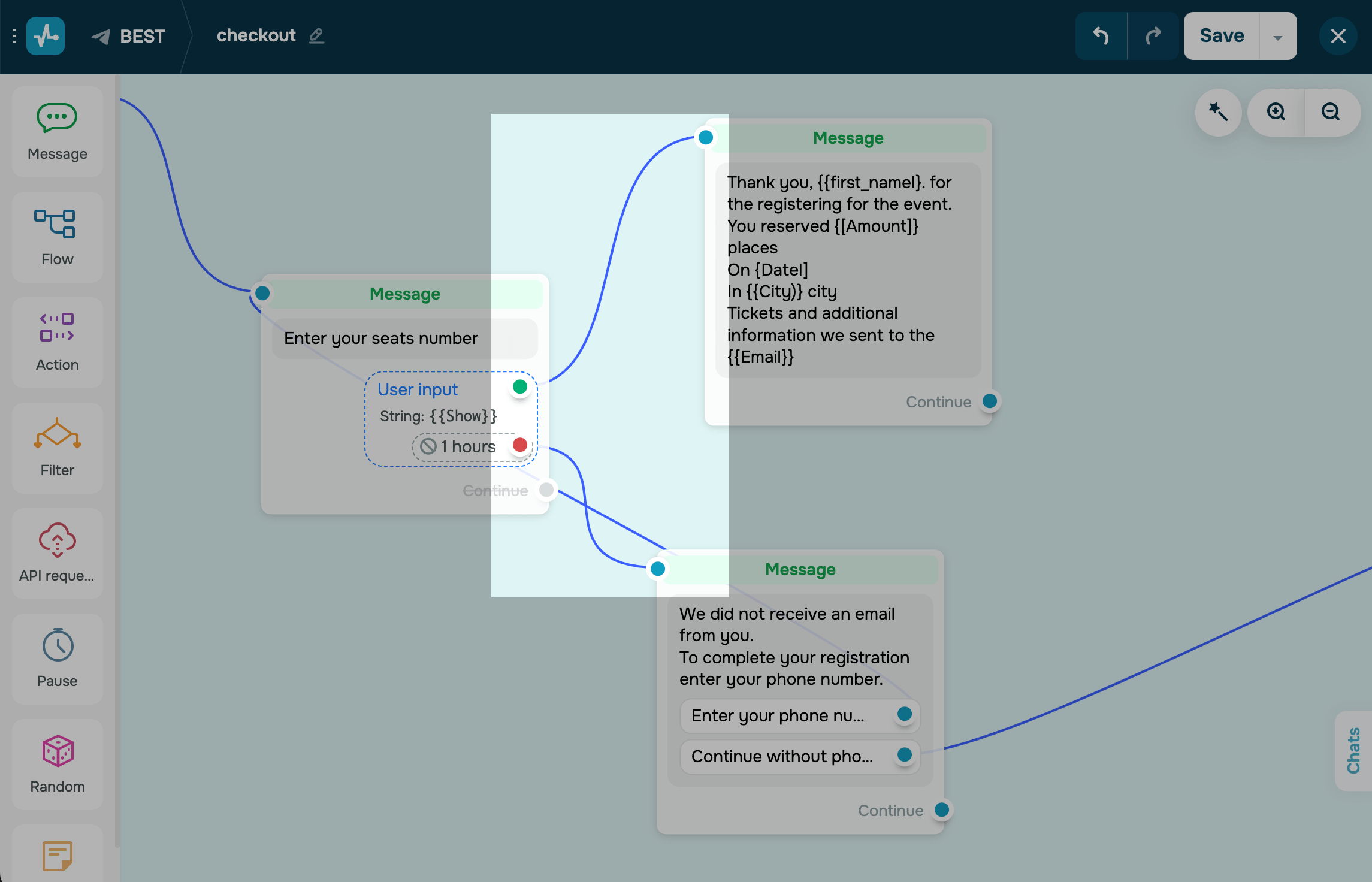The height and width of the screenshot is (882, 1372).
Task: Select the Message block in sidebar
Action: 57,132
